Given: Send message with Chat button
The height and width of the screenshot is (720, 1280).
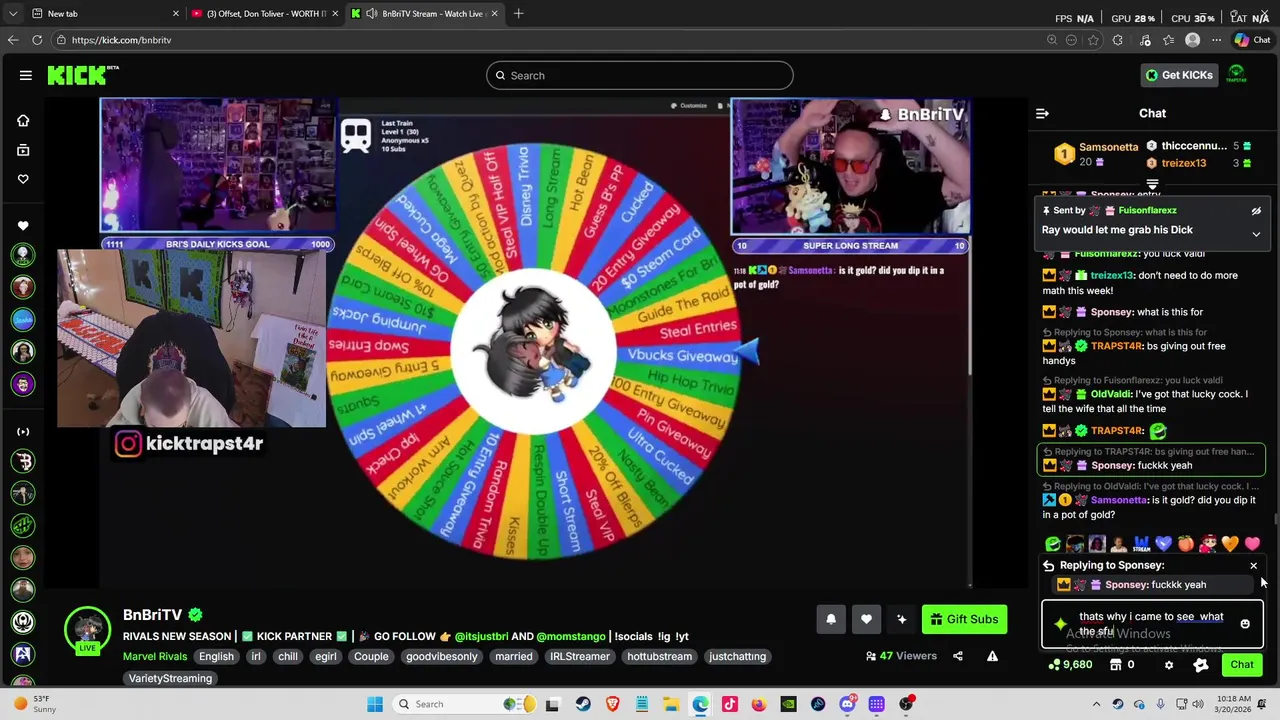Looking at the screenshot, I should pyautogui.click(x=1242, y=665).
